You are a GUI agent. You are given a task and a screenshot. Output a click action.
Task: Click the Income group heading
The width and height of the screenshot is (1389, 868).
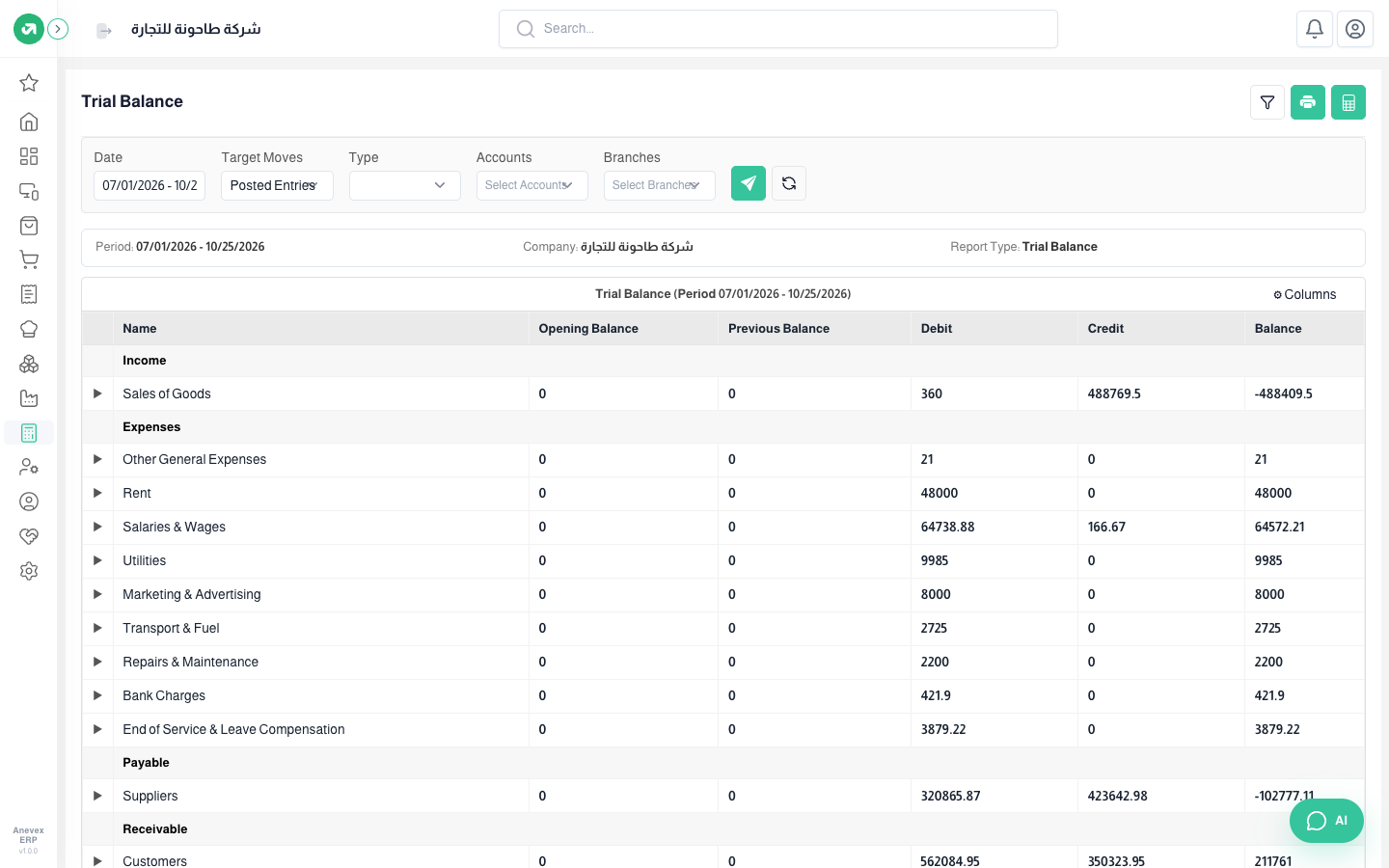point(145,360)
